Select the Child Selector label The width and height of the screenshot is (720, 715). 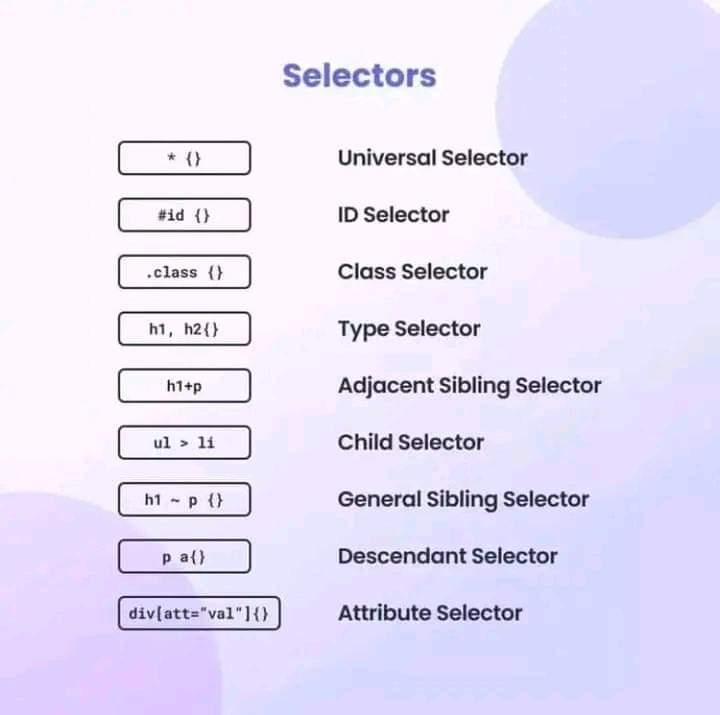[411, 443]
